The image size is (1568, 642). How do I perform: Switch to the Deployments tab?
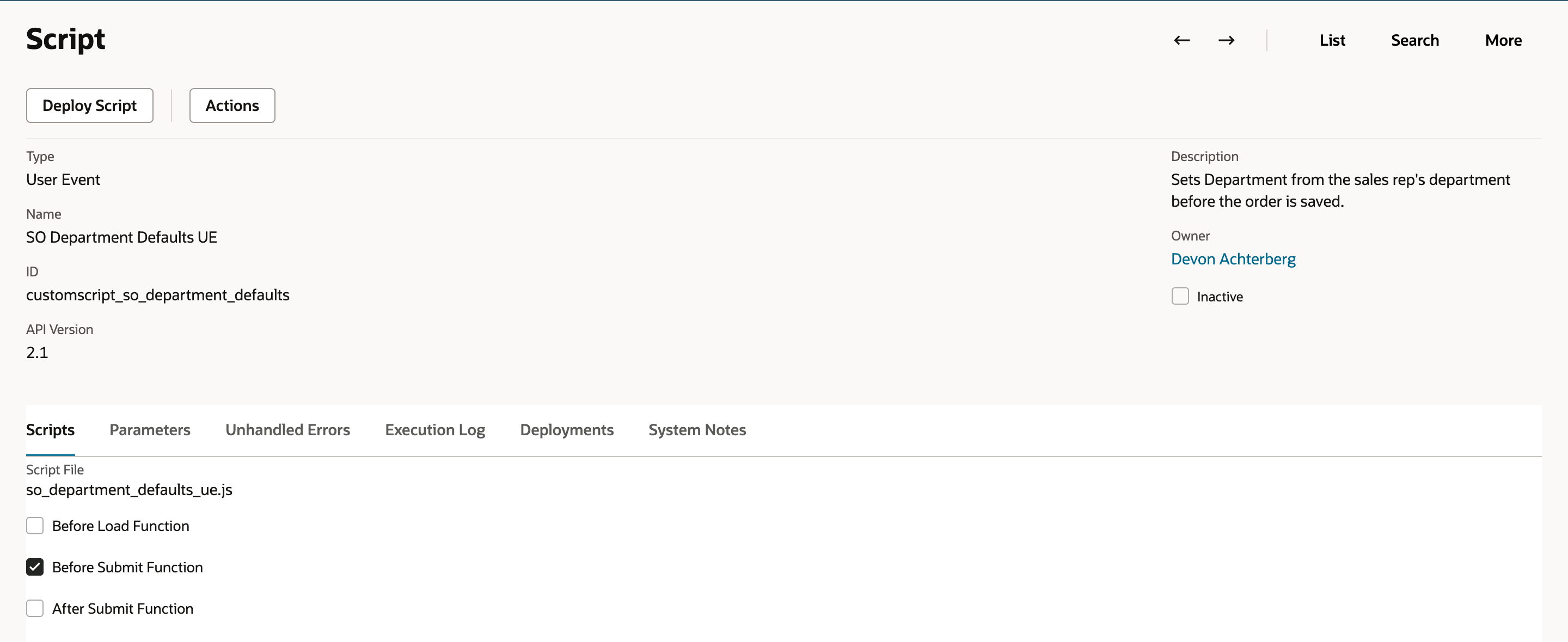pos(566,430)
